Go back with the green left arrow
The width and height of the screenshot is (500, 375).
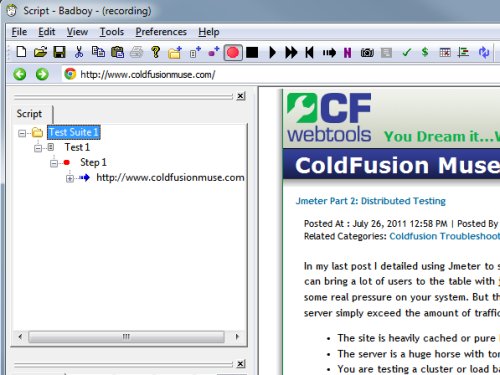(20, 74)
